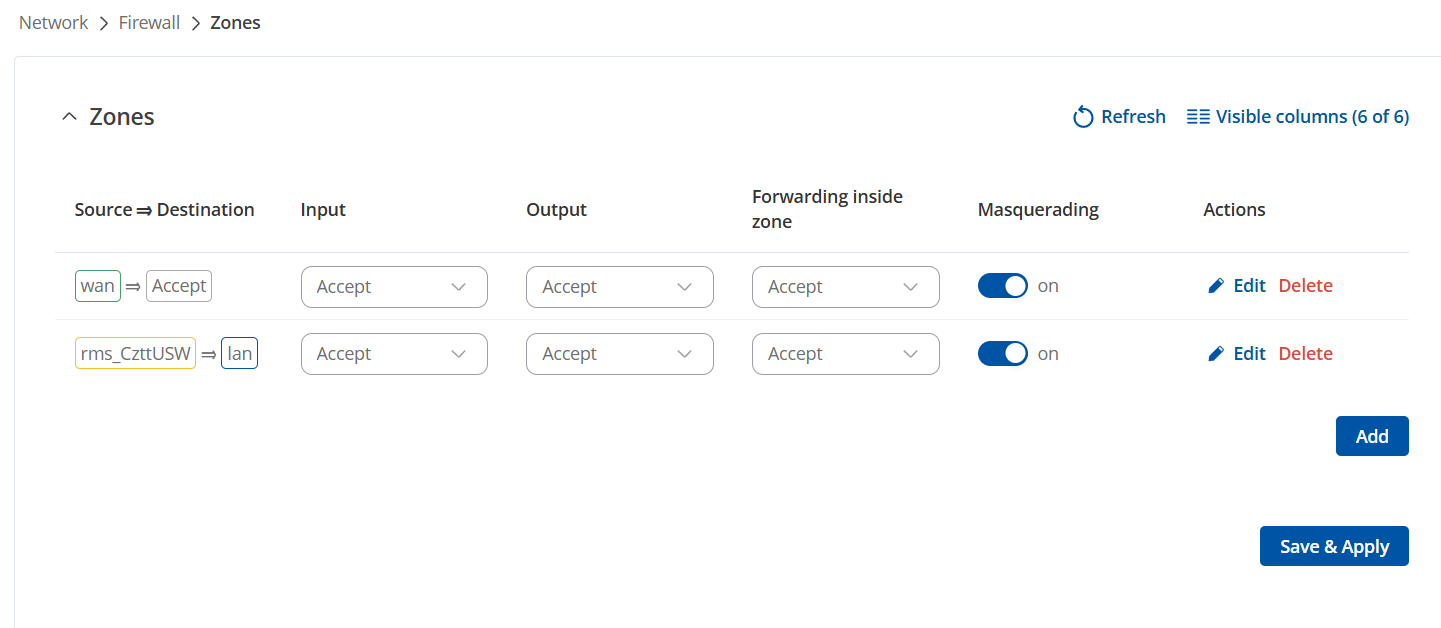Disable masquerading for rms_CzttUSW zone
Screen dimensions: 1441x628
click(1003, 354)
